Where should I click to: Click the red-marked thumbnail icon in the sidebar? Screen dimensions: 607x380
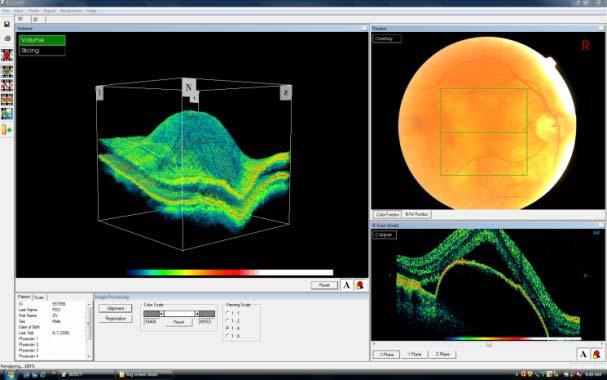coord(7,55)
